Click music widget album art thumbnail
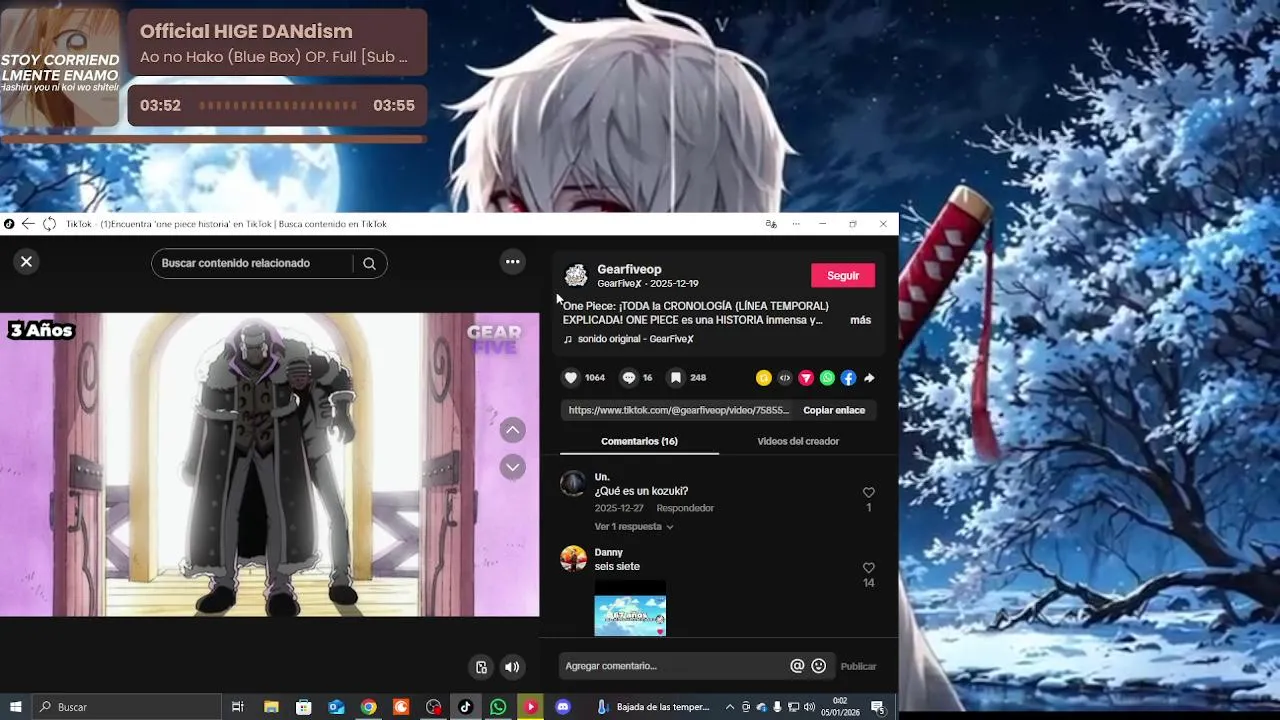 (60, 68)
